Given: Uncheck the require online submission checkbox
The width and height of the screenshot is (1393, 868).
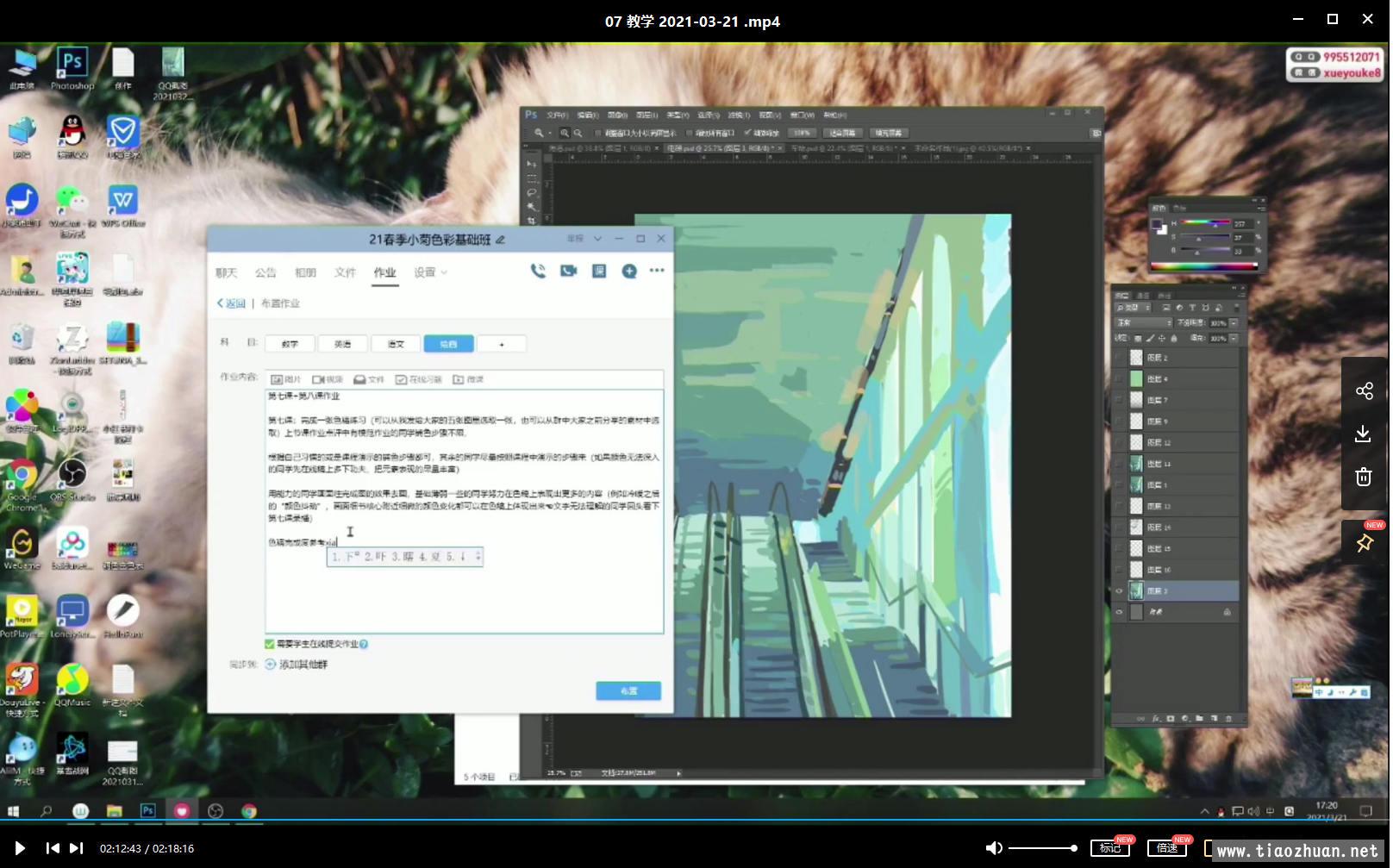Looking at the screenshot, I should pyautogui.click(x=270, y=644).
